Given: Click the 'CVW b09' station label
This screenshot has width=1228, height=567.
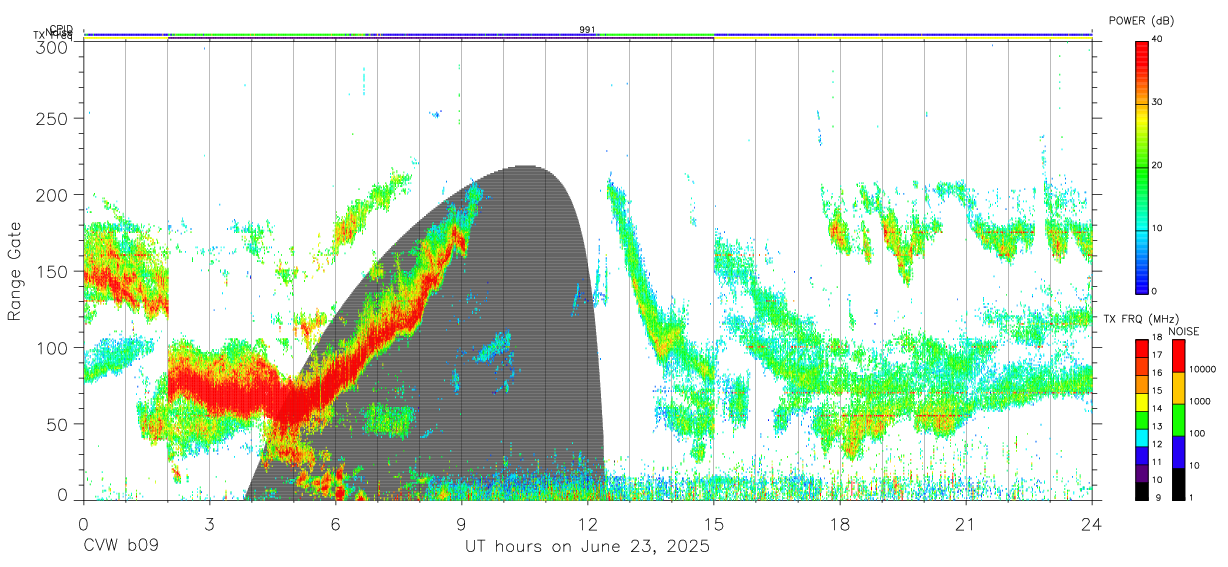Looking at the screenshot, I should (121, 547).
